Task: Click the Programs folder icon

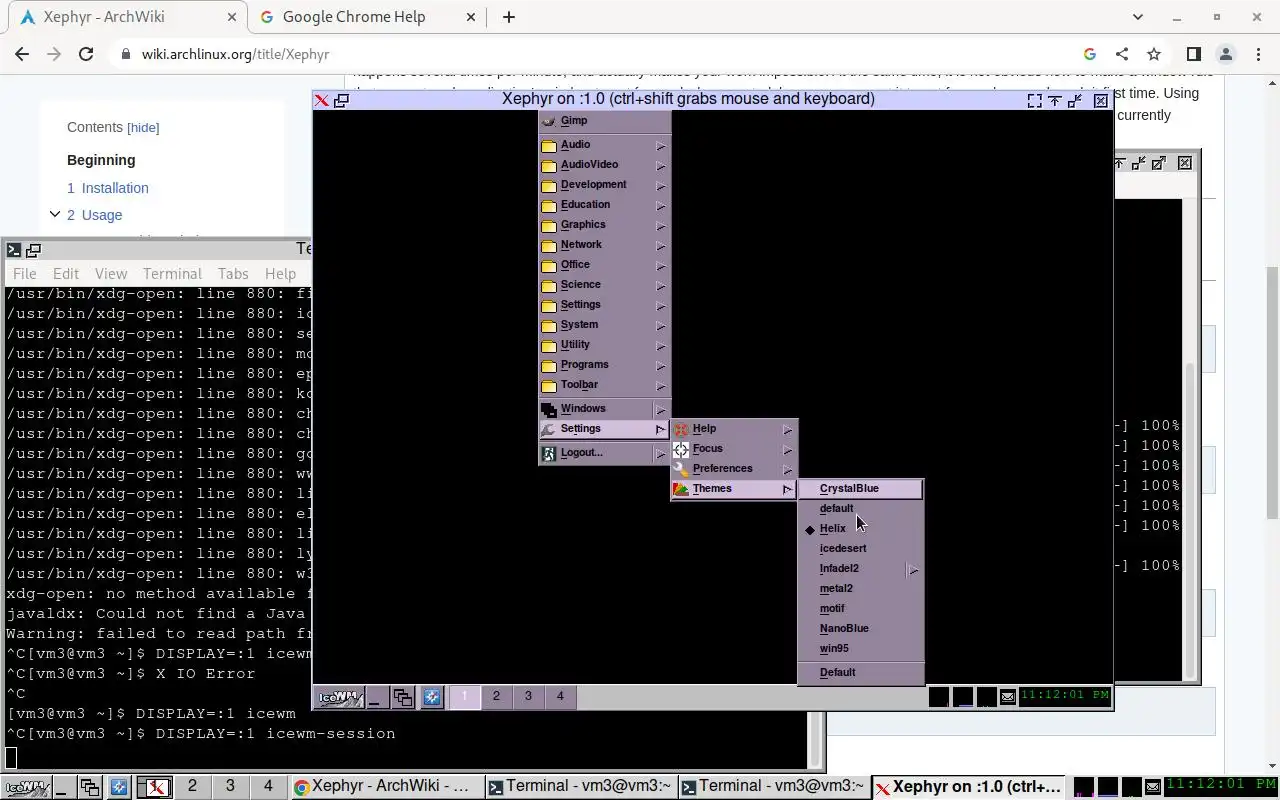Action: coord(549,365)
